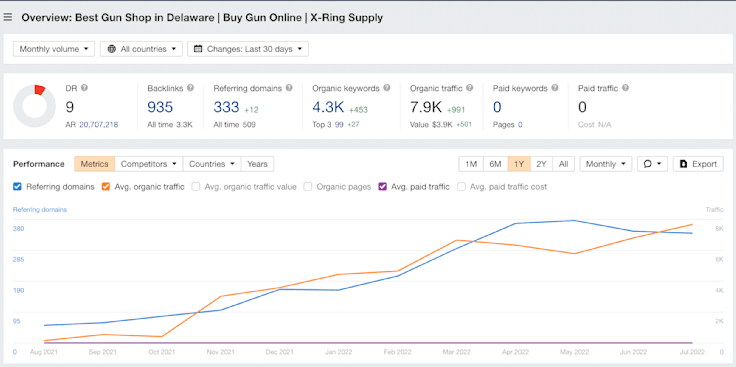The height and width of the screenshot is (367, 736).
Task: Click the DR value 9
Action: pyautogui.click(x=70, y=107)
